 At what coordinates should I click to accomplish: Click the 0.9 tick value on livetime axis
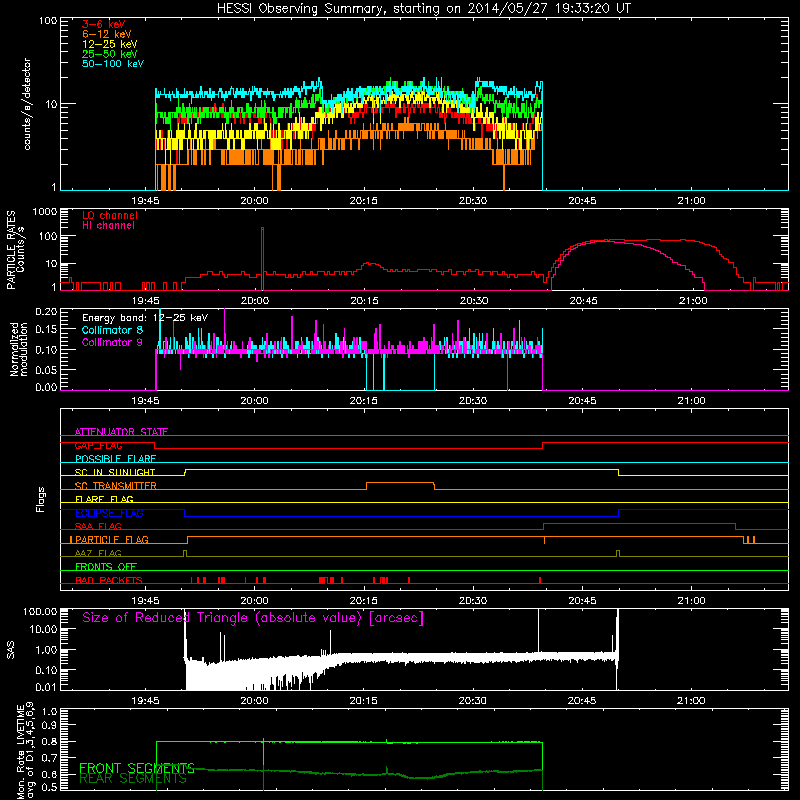49,726
